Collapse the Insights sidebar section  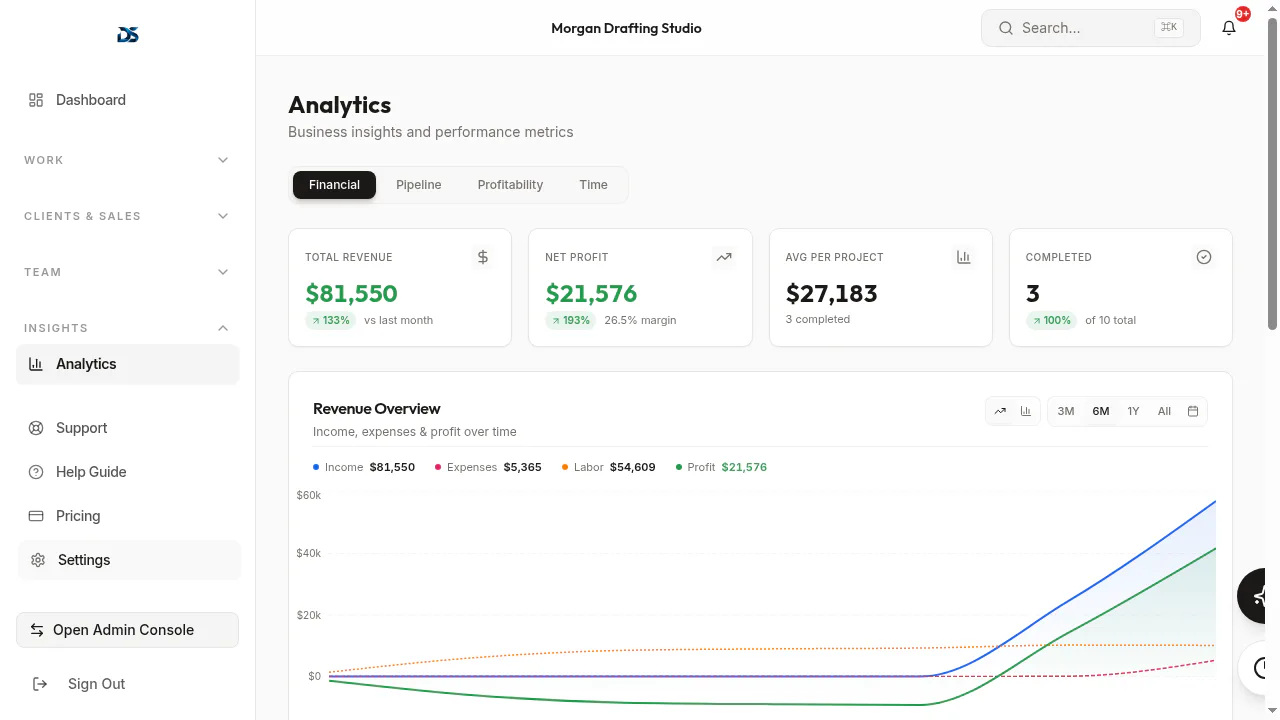tap(128, 328)
